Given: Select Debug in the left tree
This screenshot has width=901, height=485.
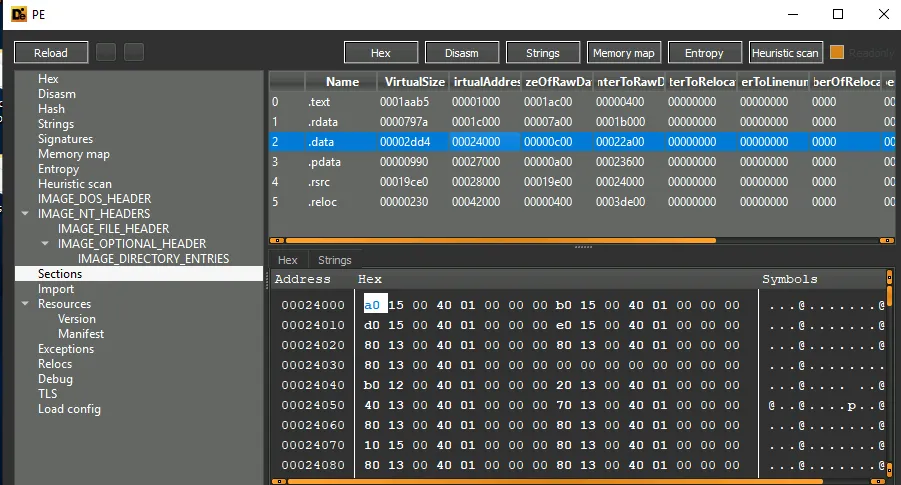Looking at the screenshot, I should point(55,379).
